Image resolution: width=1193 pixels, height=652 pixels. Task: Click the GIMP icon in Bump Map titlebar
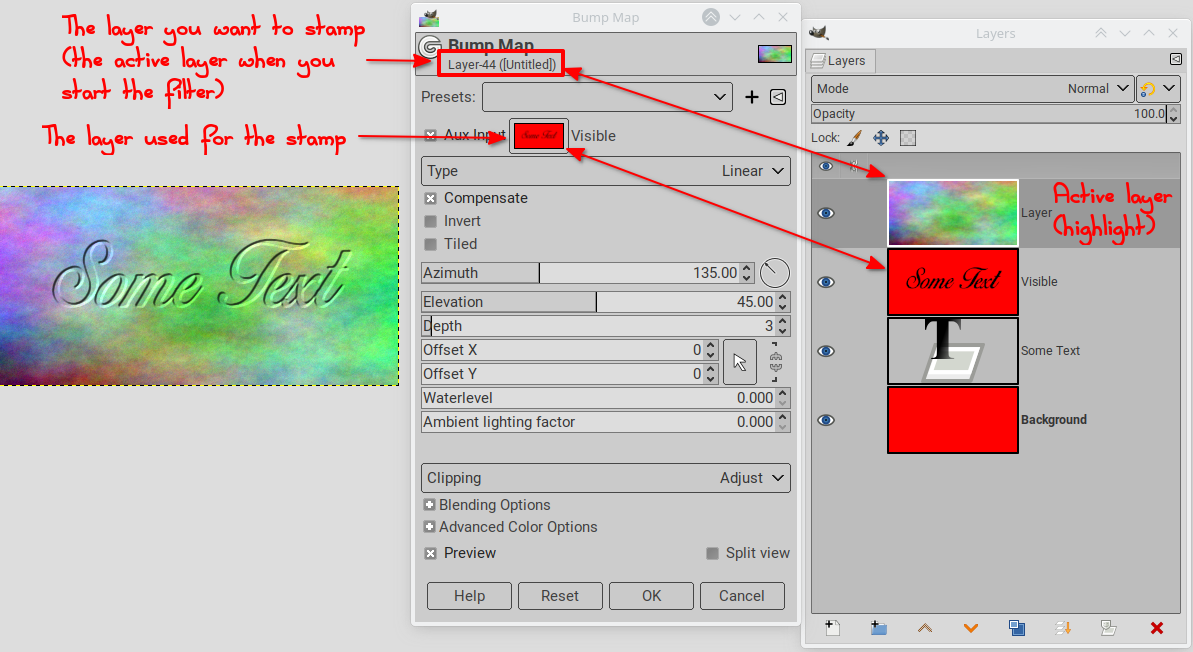click(429, 17)
